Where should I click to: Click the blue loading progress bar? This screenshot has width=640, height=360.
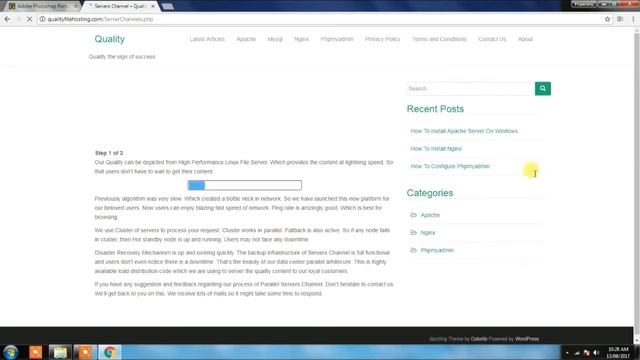pos(244,185)
